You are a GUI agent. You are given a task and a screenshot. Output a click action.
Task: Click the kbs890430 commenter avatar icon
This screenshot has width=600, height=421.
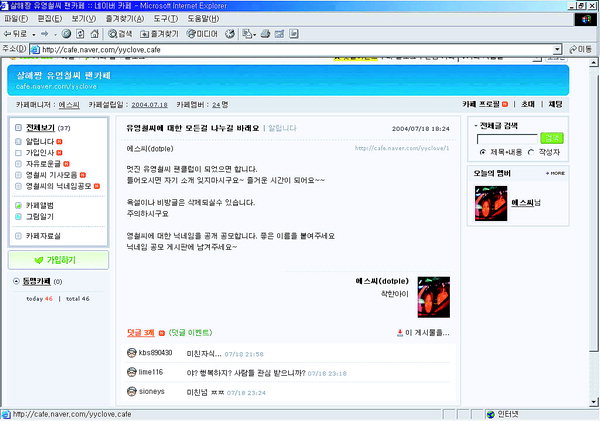132,353
